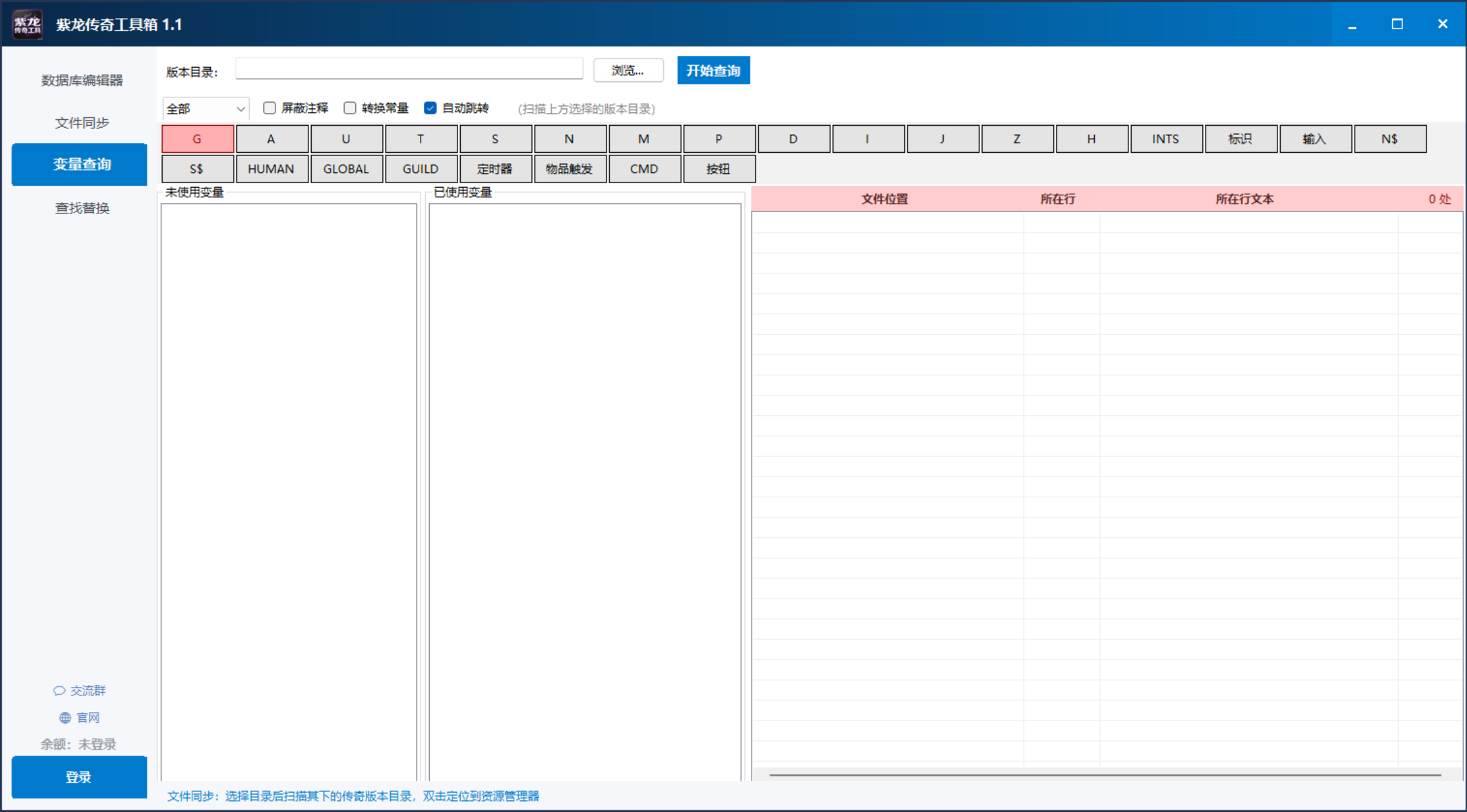This screenshot has height=812, width=1467.
Task: Open the 交流群 chat link
Action: pyautogui.click(x=79, y=691)
